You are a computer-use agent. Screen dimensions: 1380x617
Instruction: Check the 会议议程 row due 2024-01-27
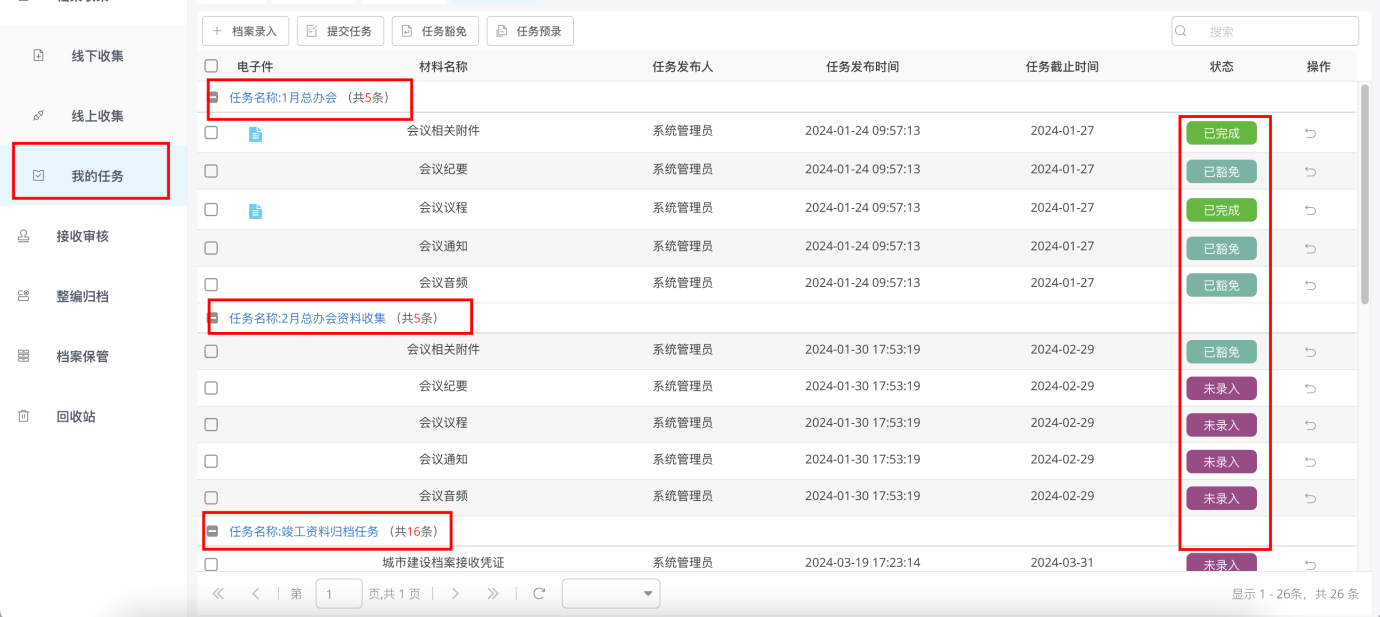tap(211, 209)
